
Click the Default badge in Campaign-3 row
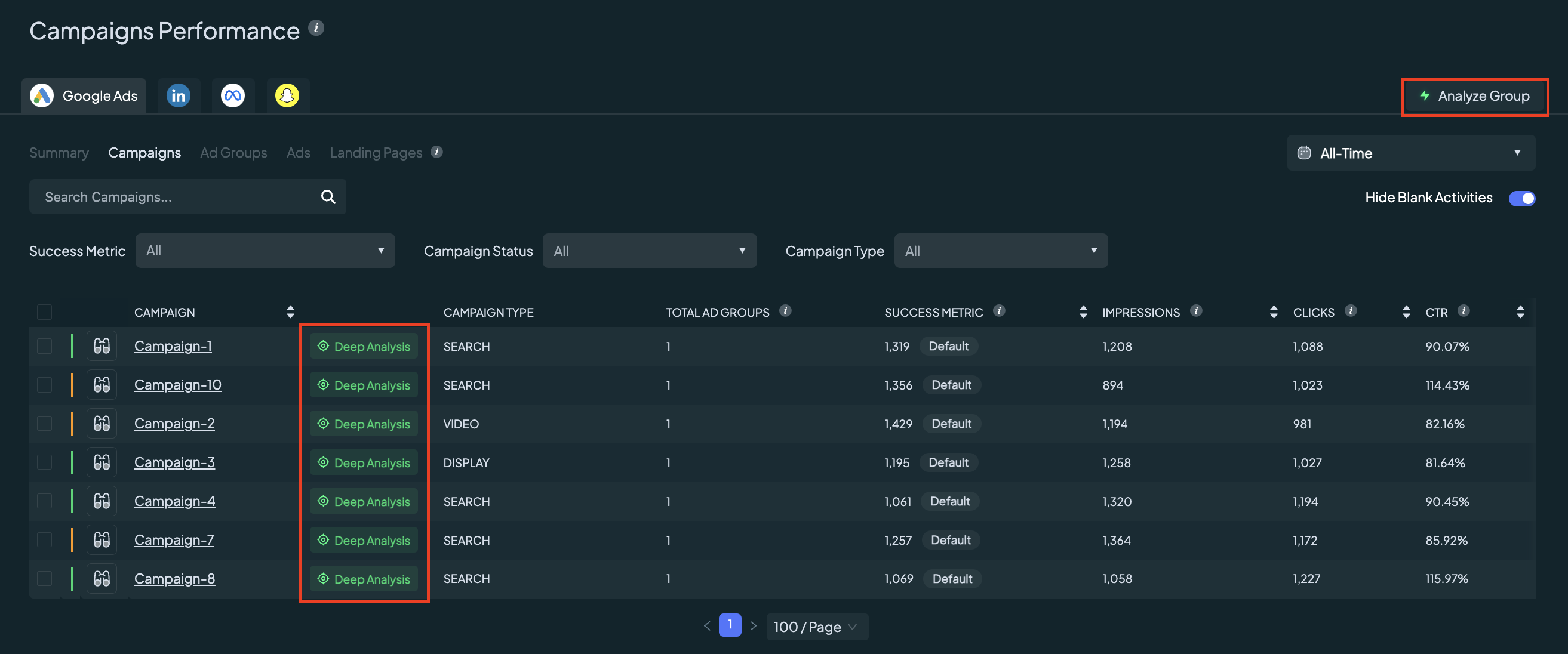(948, 462)
